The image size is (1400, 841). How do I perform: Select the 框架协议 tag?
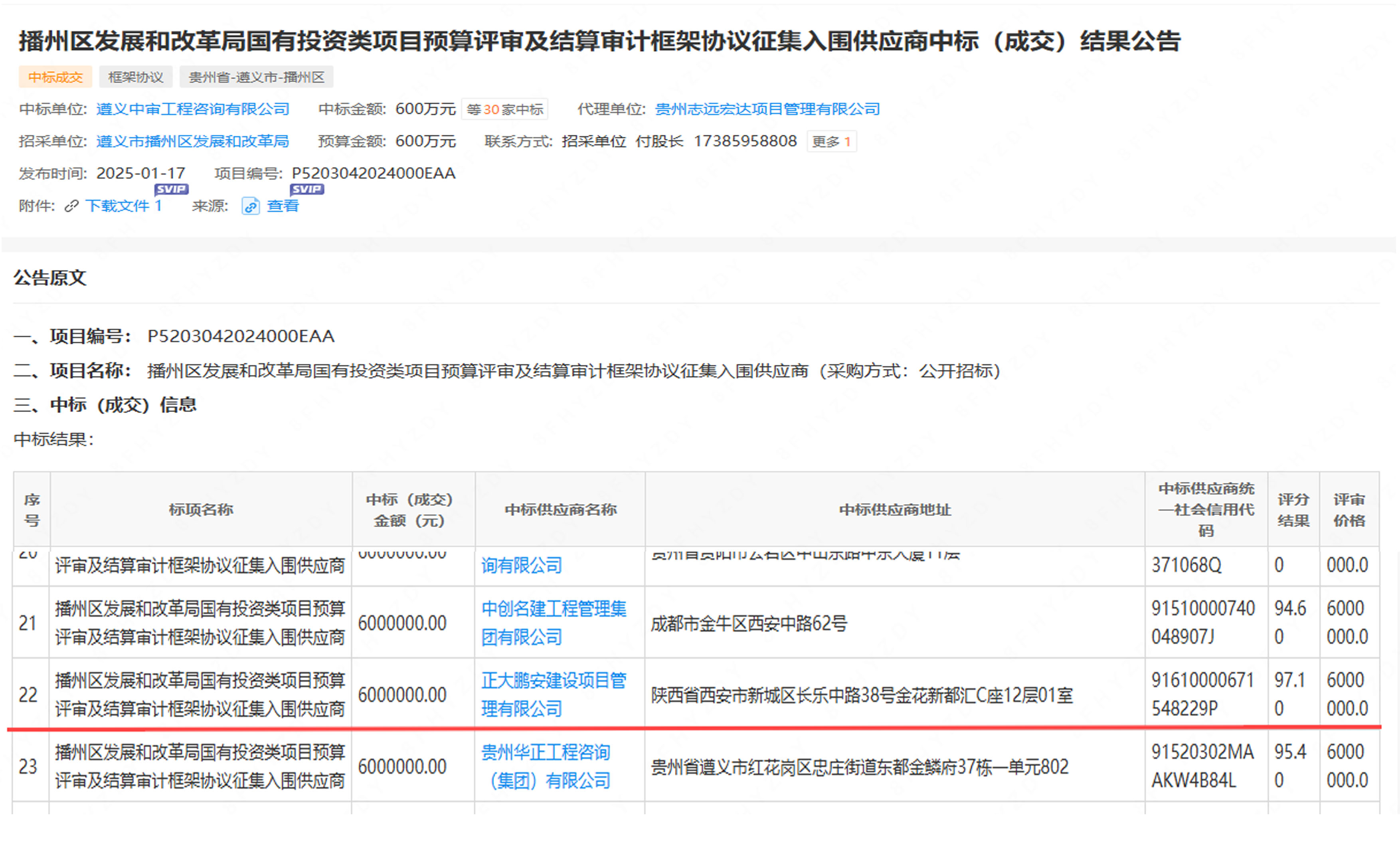[x=135, y=77]
